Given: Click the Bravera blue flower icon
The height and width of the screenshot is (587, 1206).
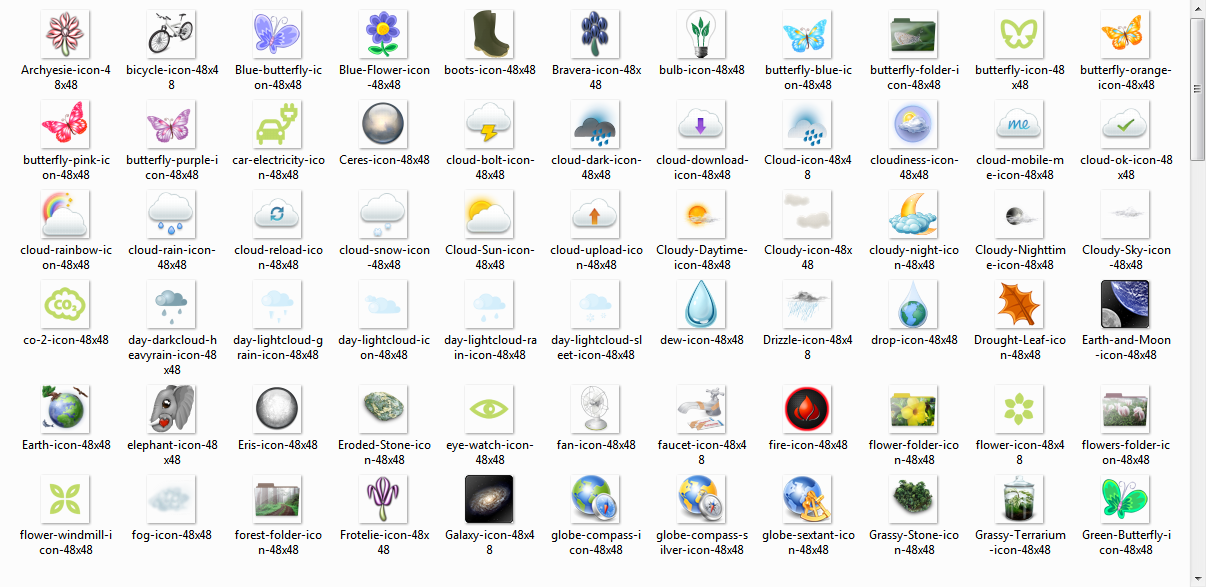Looking at the screenshot, I should point(596,35).
